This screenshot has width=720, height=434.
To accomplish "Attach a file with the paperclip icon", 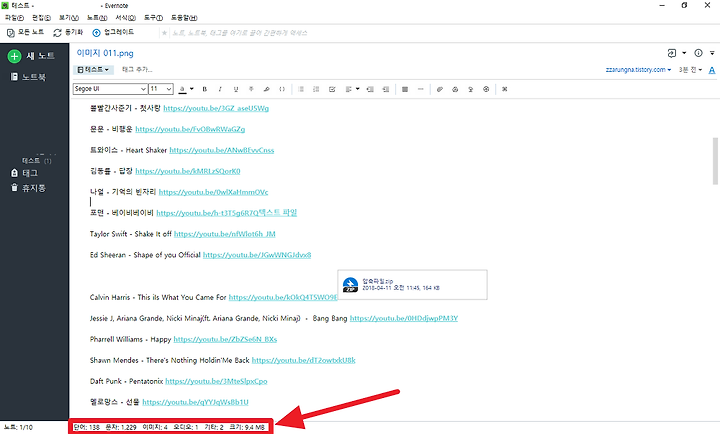I will (x=439, y=89).
